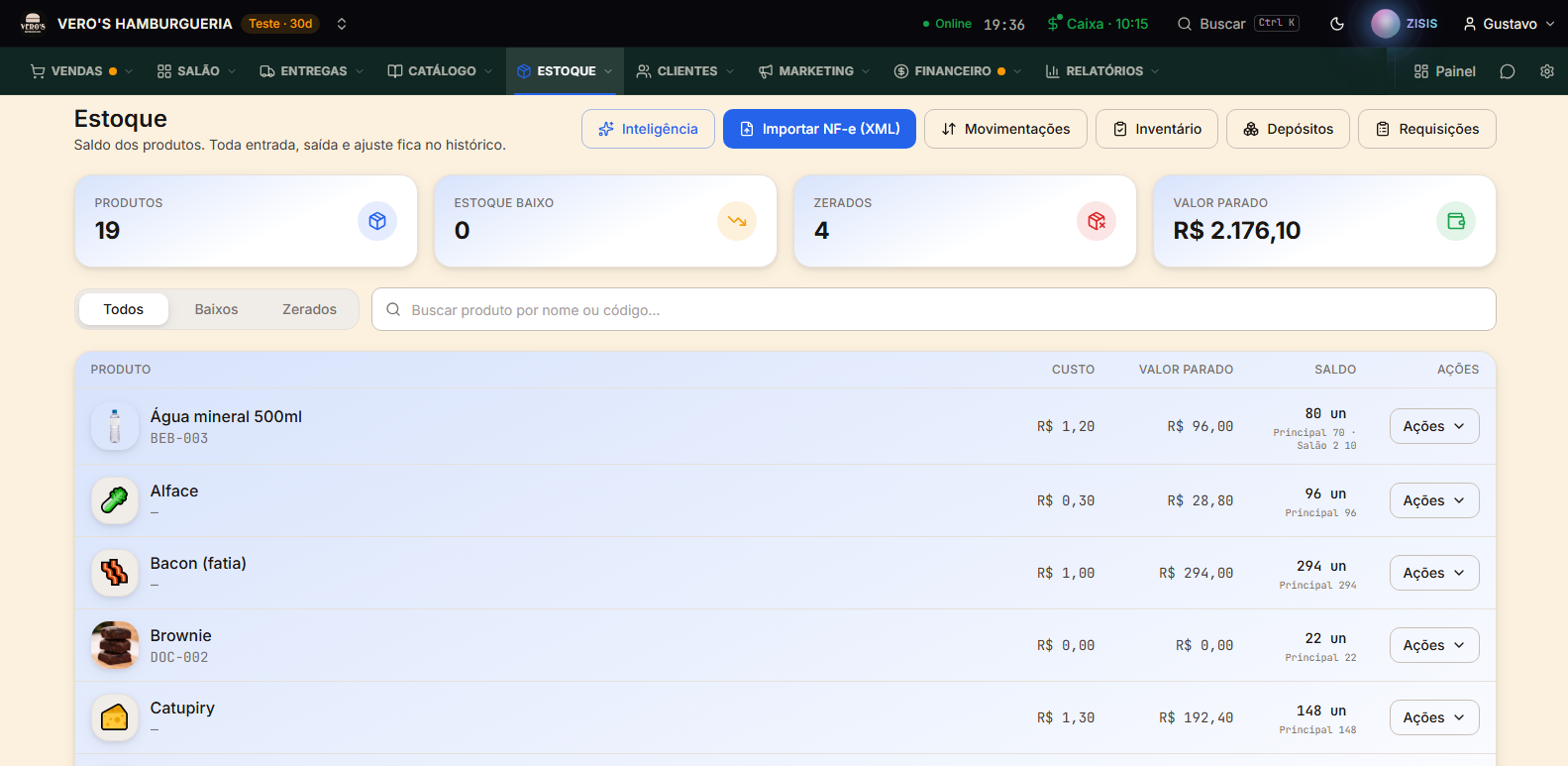Open the store switcher chevrons
Viewport: 1568px width, 766px height.
point(342,24)
